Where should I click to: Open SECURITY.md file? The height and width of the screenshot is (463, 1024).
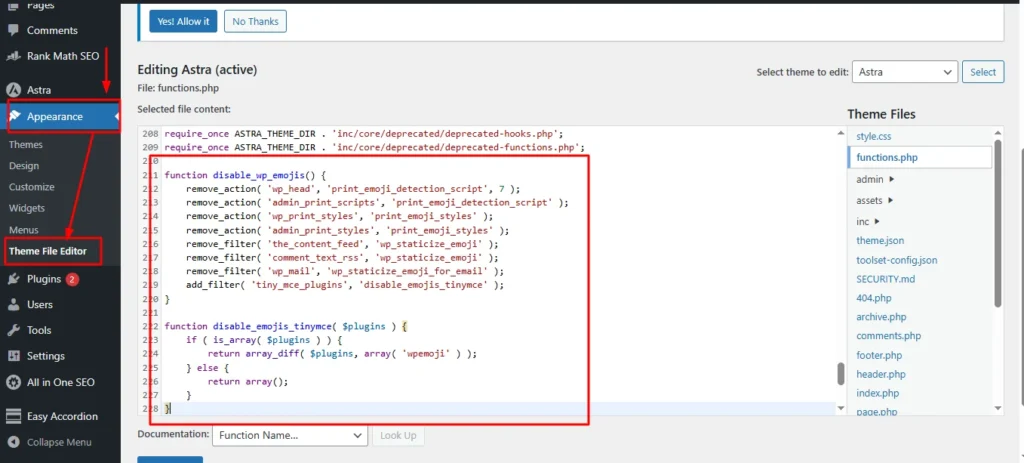point(886,279)
